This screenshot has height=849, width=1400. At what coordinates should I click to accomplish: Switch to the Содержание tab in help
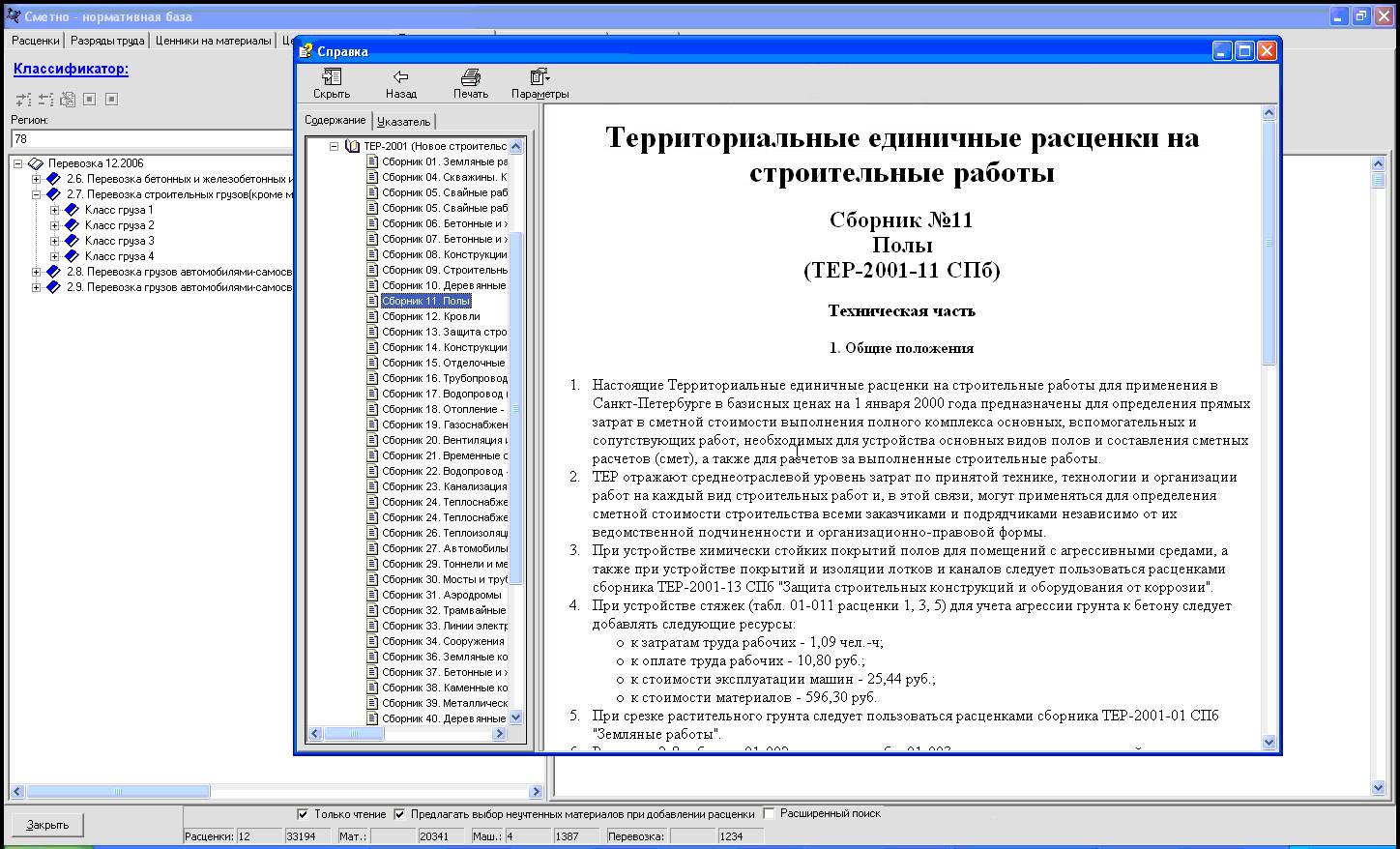point(335,120)
